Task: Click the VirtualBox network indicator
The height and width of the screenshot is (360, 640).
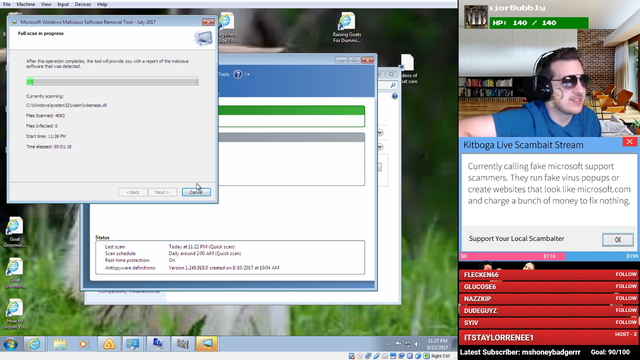Action: coord(368,356)
